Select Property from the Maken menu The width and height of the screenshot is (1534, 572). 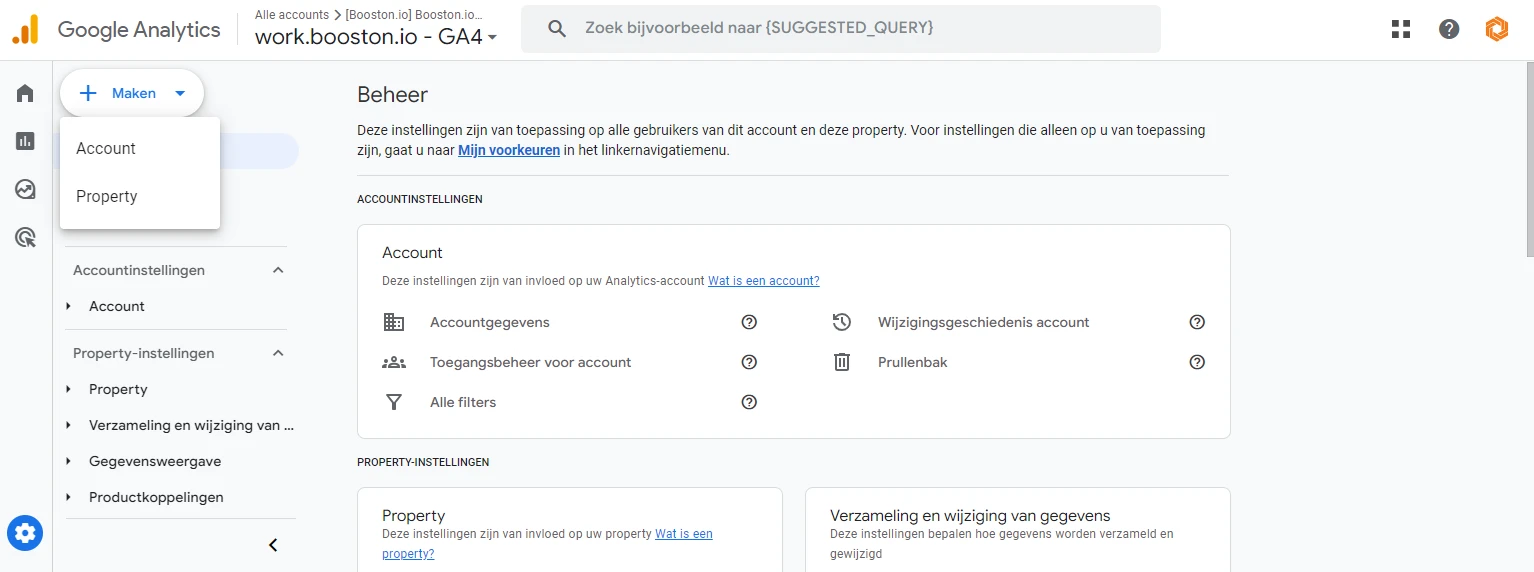point(107,196)
